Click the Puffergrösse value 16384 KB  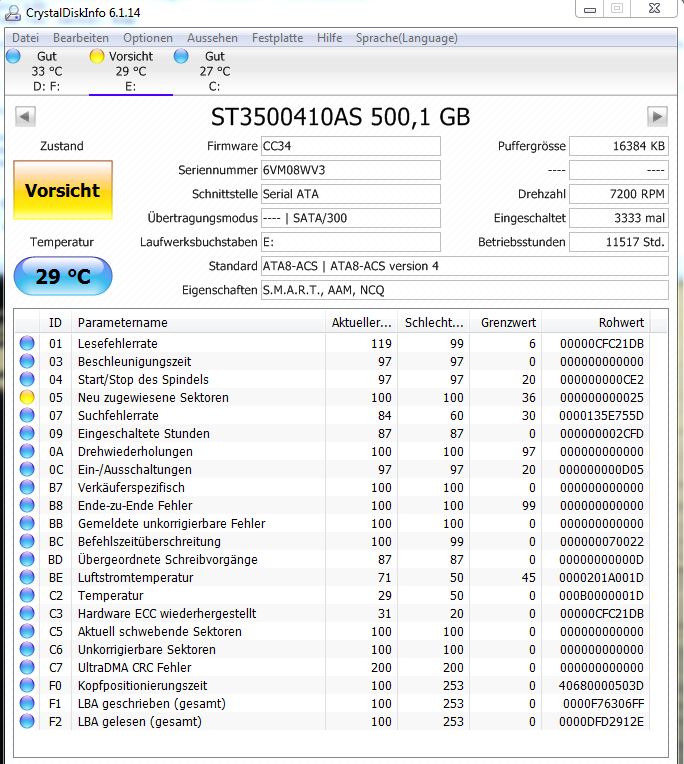coord(619,146)
